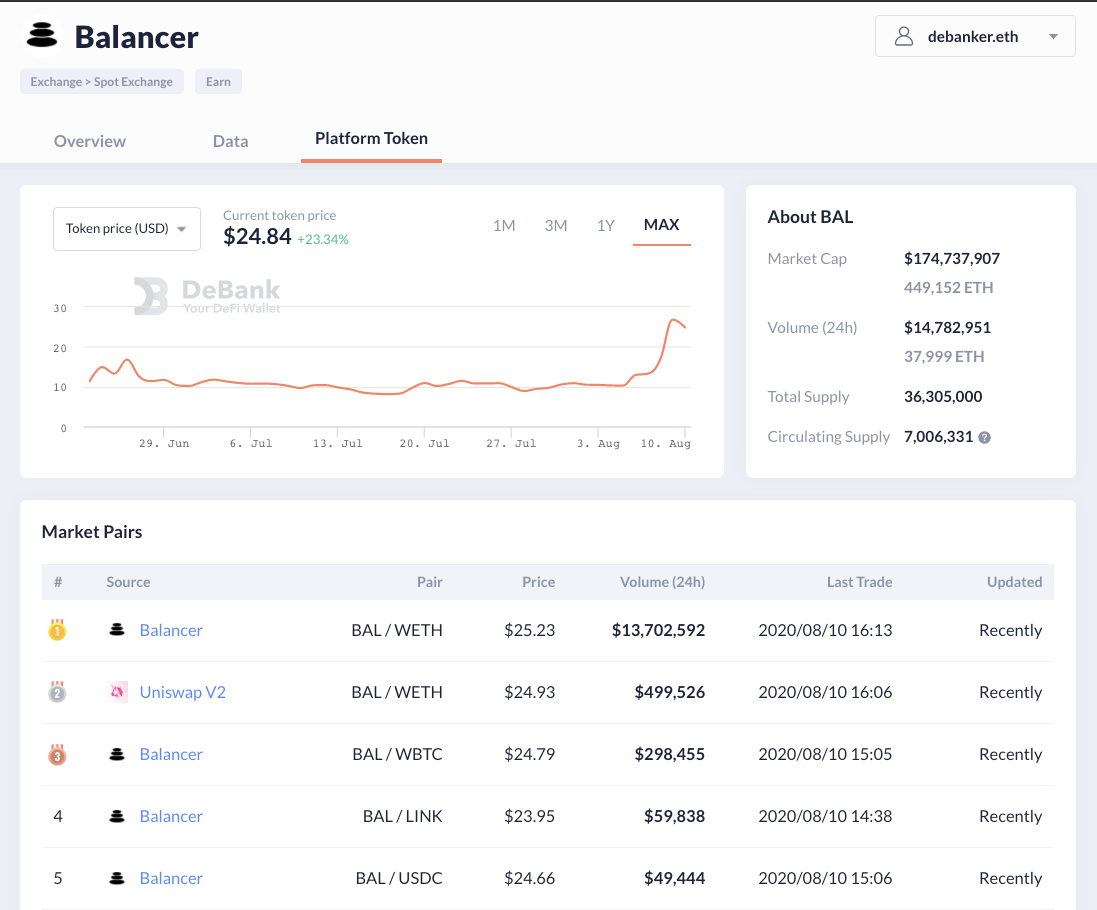The width and height of the screenshot is (1097, 910).
Task: Click the Market Cap value $174,737,907
Action: coord(951,259)
